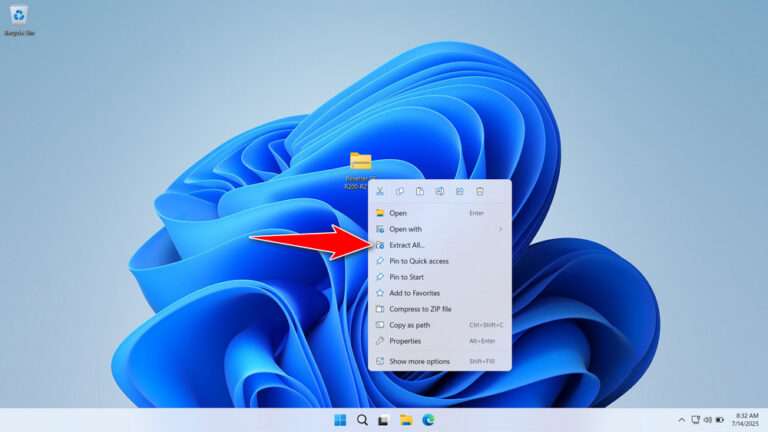Click the Cut scissors icon in context menu
768x432 pixels.
380,191
